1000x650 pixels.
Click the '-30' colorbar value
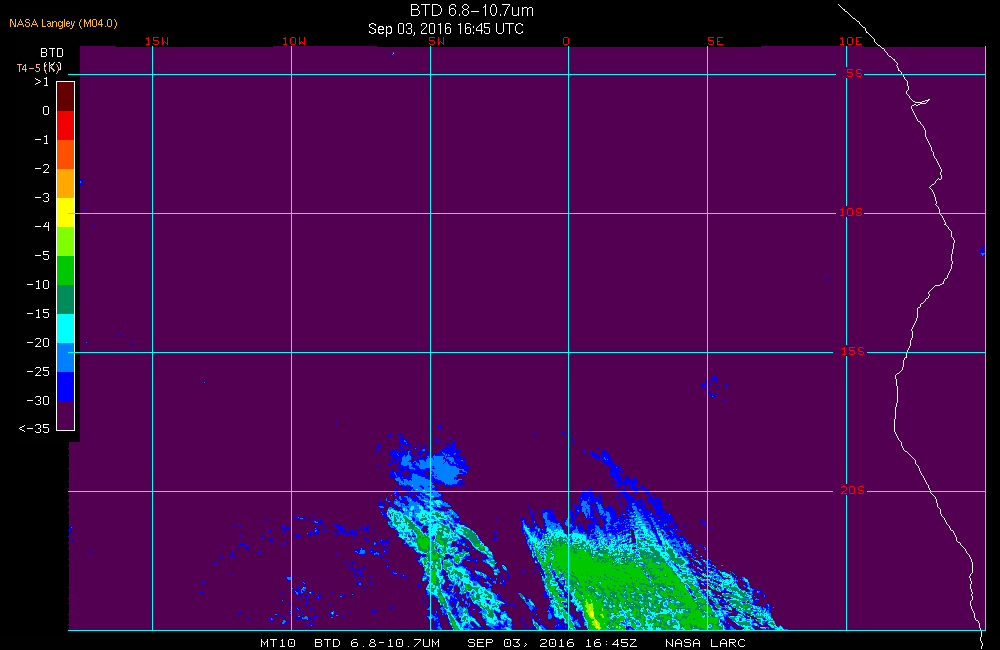tap(38, 401)
